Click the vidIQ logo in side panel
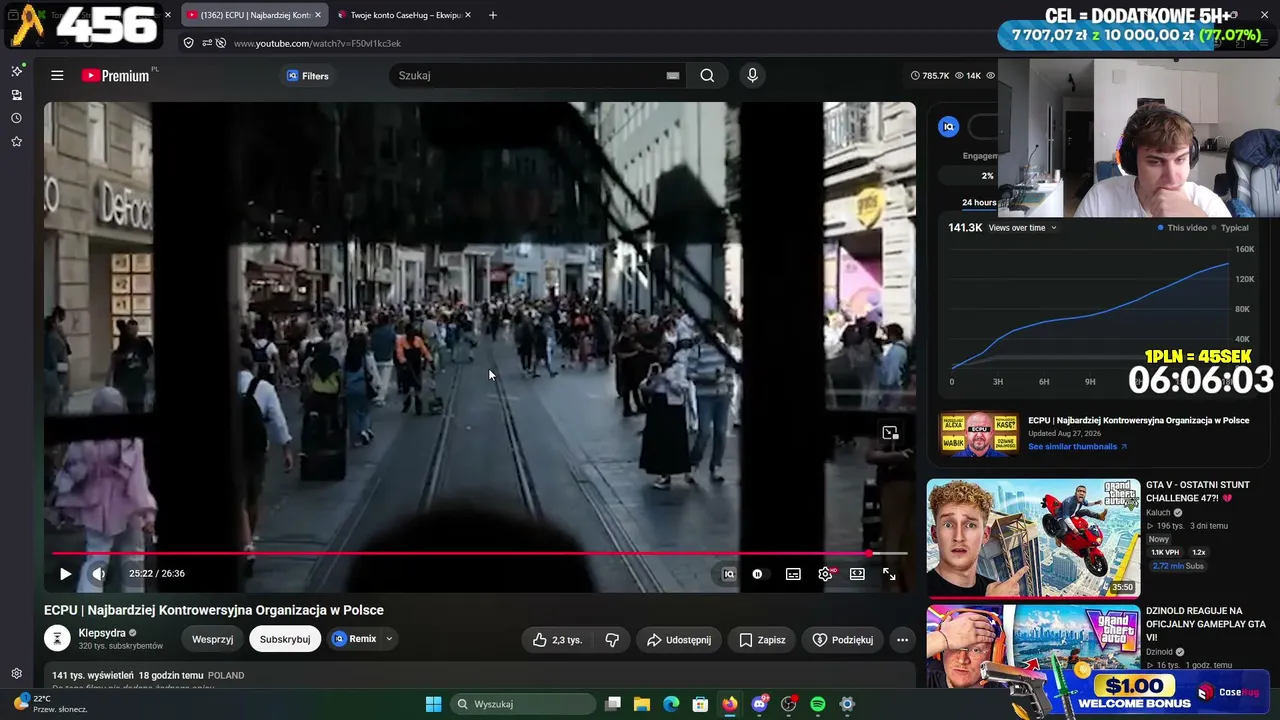Viewport: 1280px width, 720px height. (949, 126)
